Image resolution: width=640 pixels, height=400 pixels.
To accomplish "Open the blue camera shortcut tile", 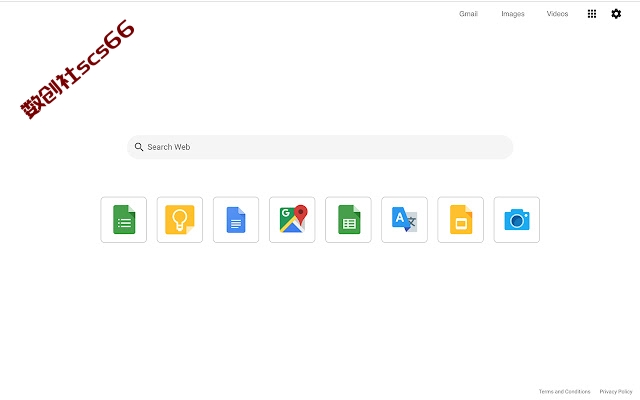I will 517,220.
